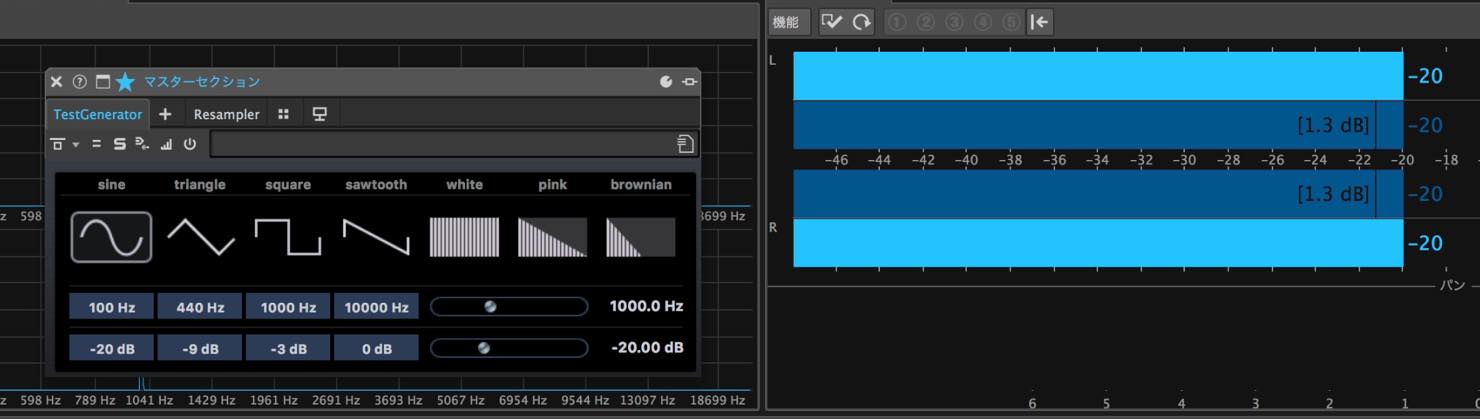Select meter preset 1 button
The height and width of the screenshot is (419, 1480).
(x=897, y=21)
